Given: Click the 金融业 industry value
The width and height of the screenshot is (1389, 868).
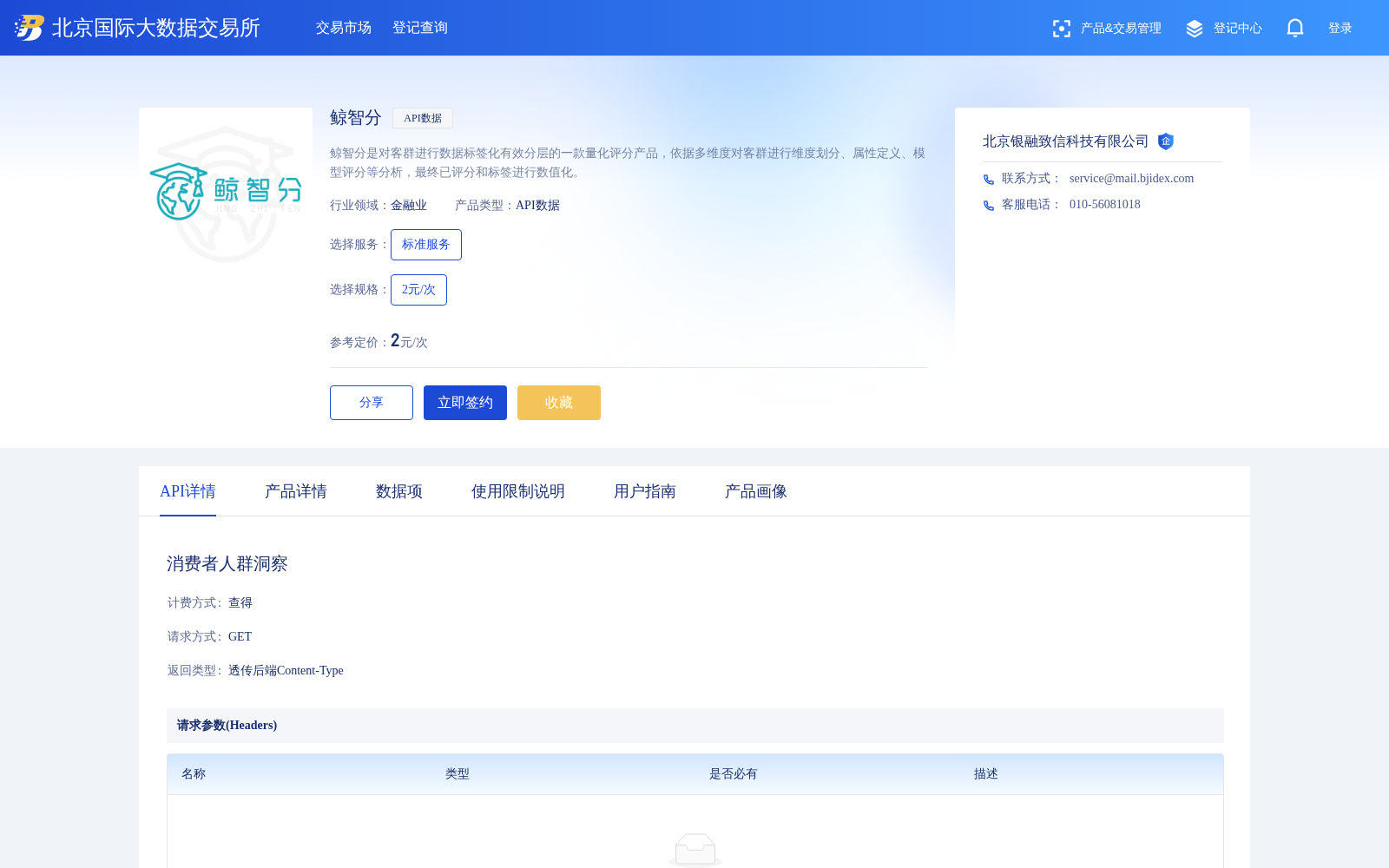Looking at the screenshot, I should pos(409,206).
